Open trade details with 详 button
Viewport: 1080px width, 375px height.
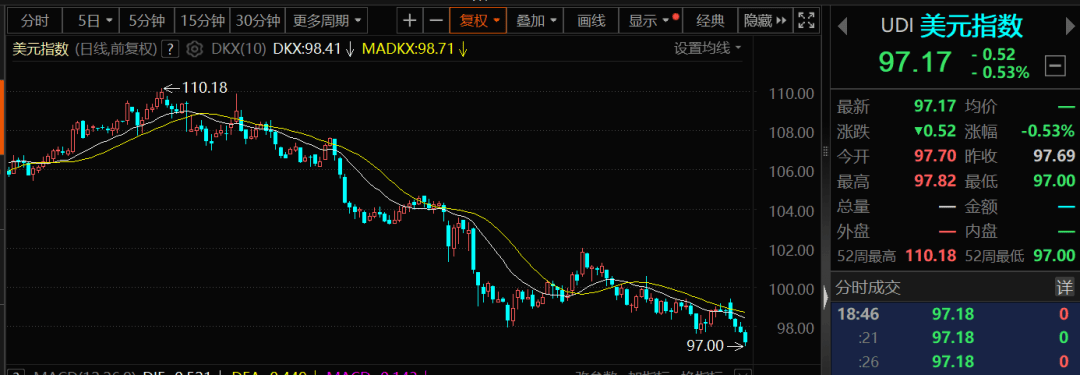click(x=1064, y=288)
